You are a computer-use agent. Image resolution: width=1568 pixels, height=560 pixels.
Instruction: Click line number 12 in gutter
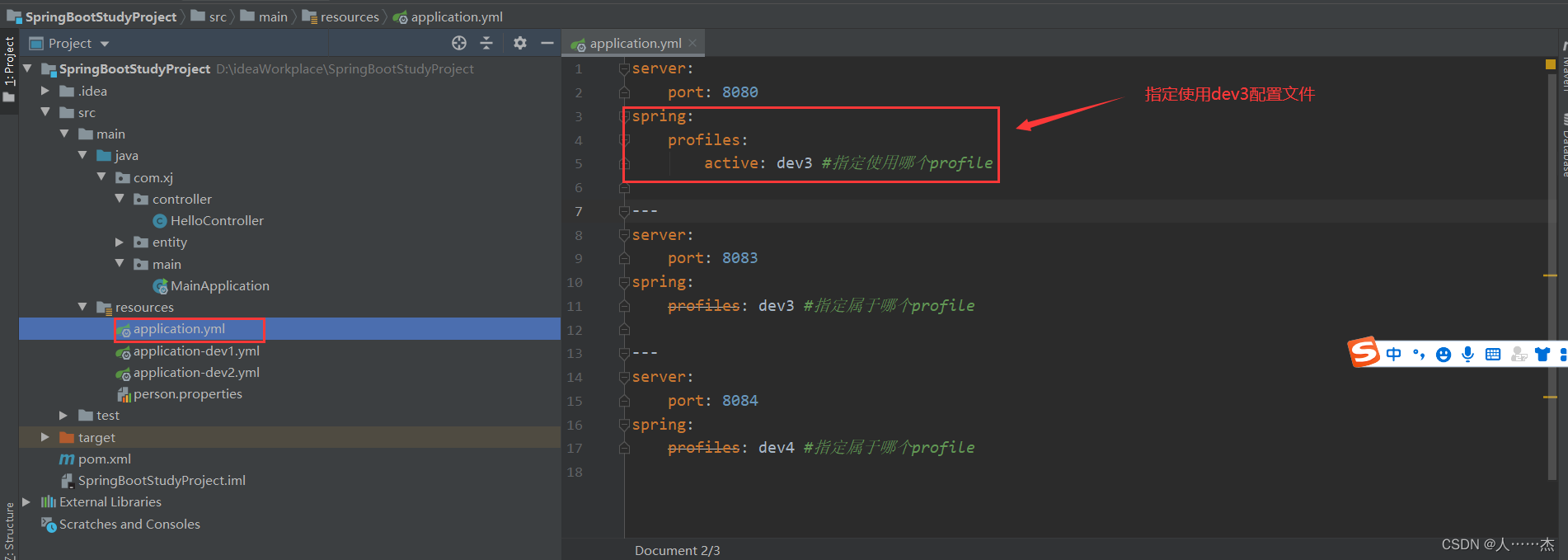575,330
